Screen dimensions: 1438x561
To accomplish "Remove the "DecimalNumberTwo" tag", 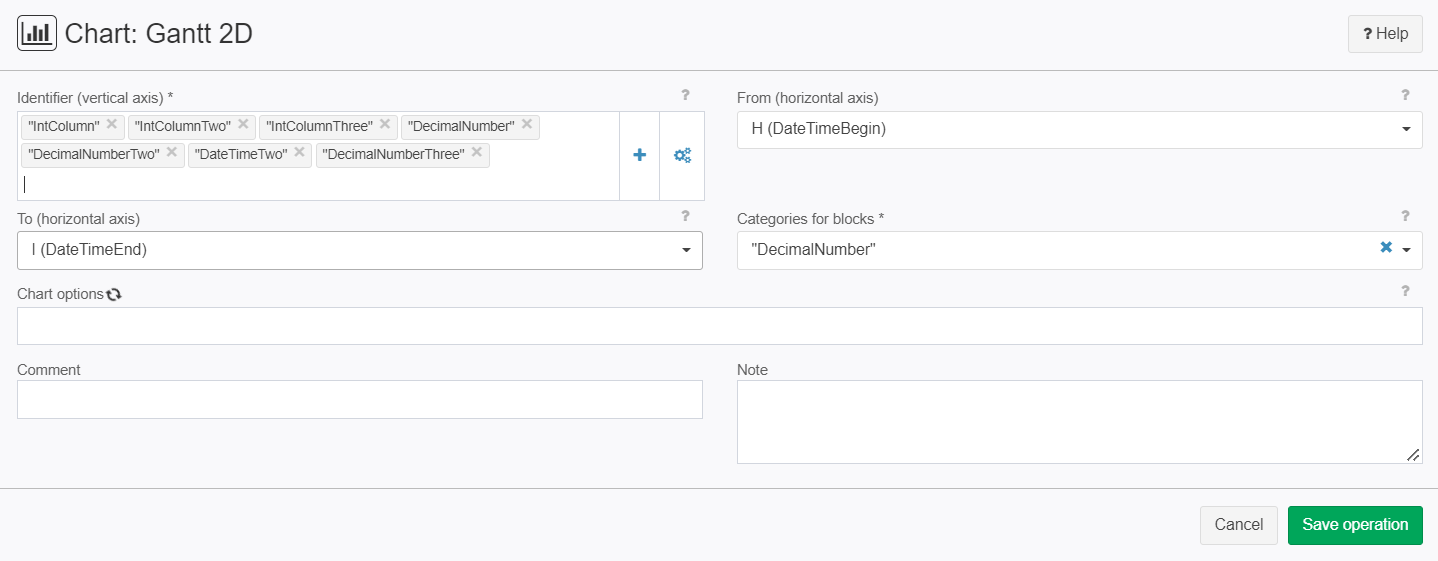I will (x=172, y=153).
